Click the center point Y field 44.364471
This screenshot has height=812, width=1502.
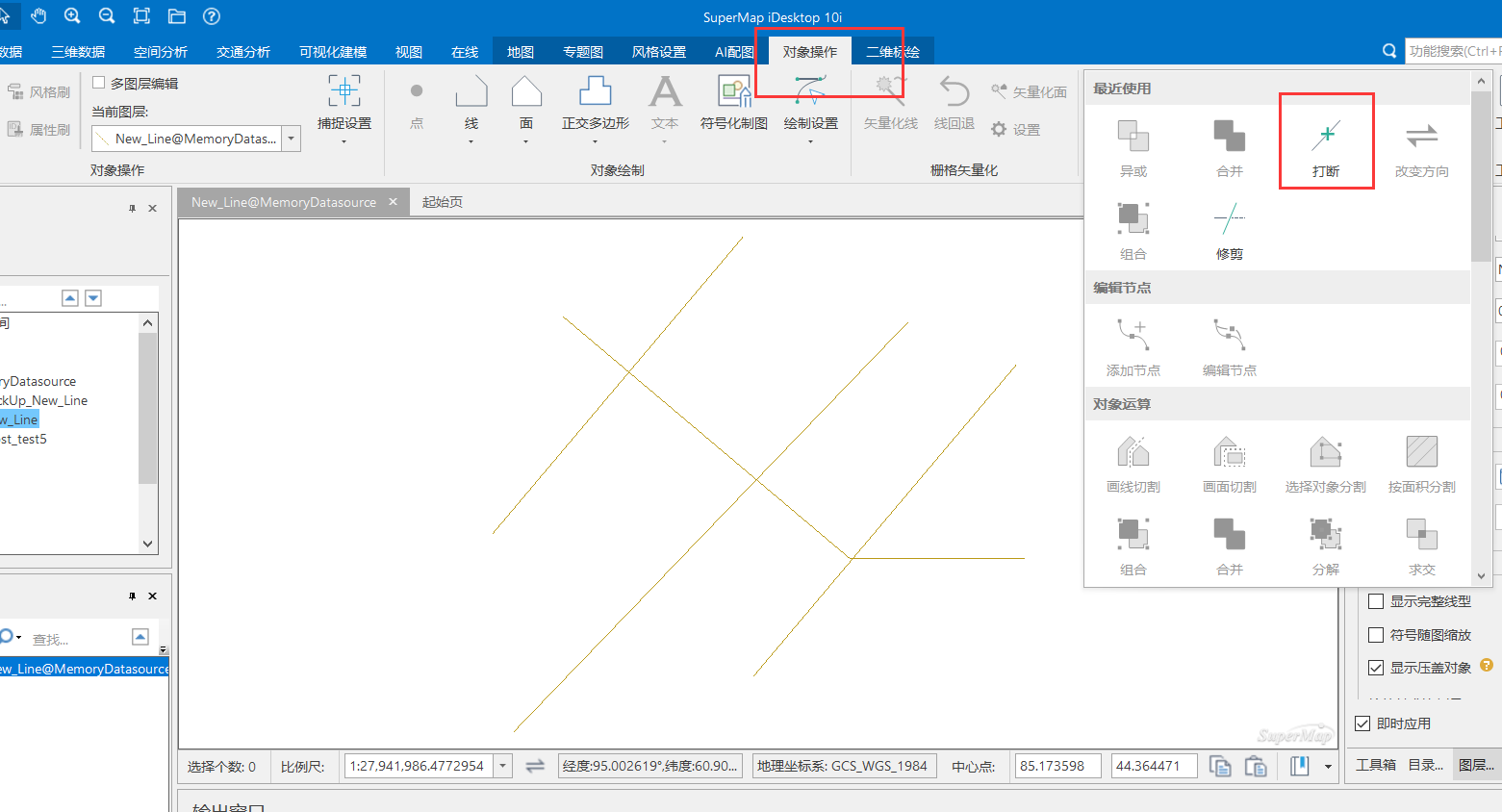click(1154, 766)
